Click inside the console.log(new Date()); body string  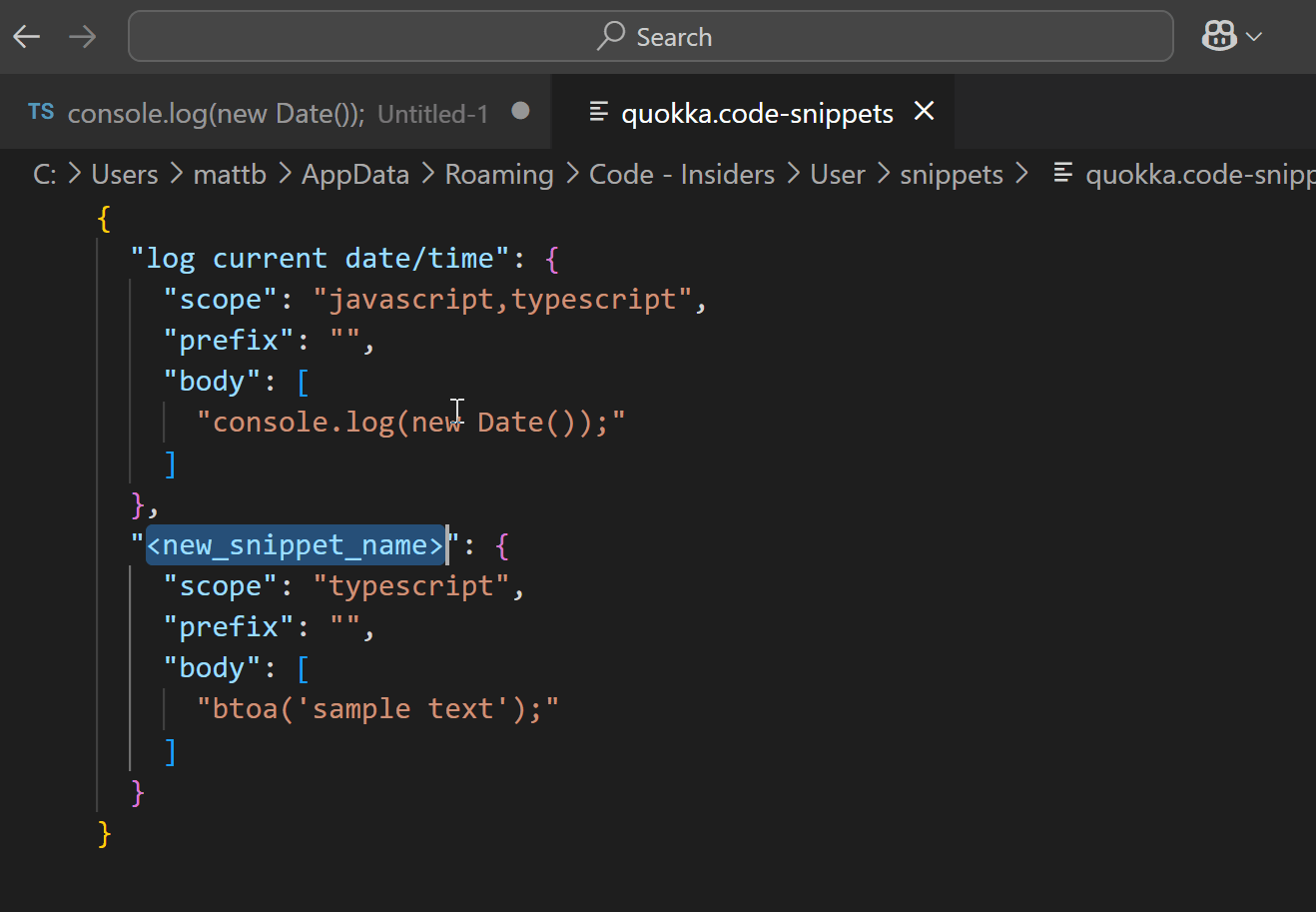[x=411, y=423]
